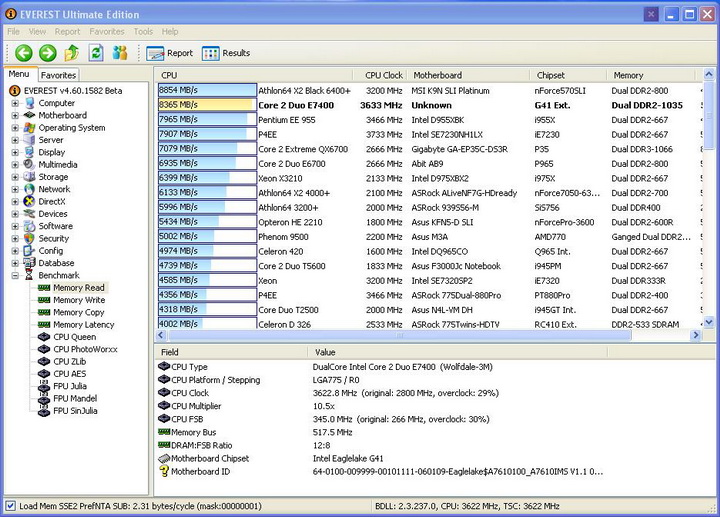
Task: Open the Favorites menu
Action: pyautogui.click(x=107, y=32)
